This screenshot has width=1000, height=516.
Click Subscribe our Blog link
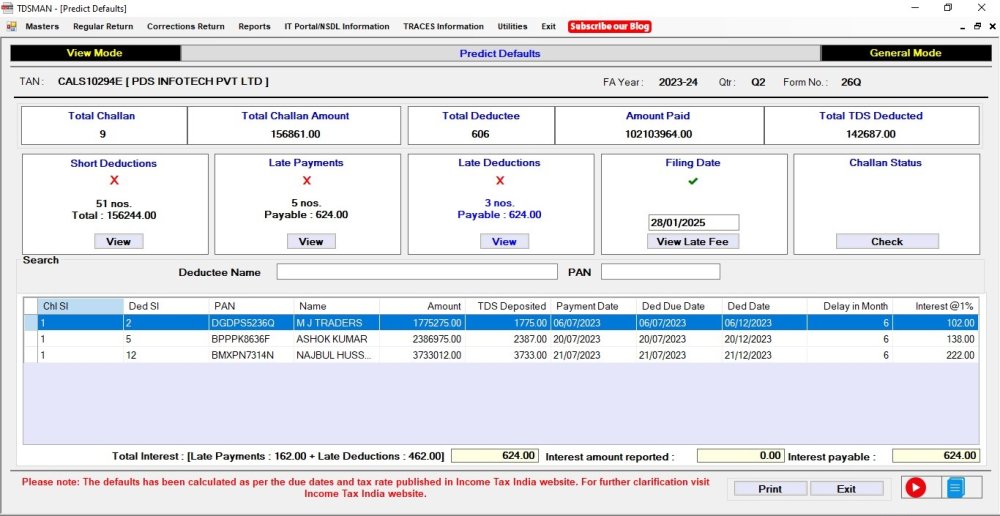[610, 26]
